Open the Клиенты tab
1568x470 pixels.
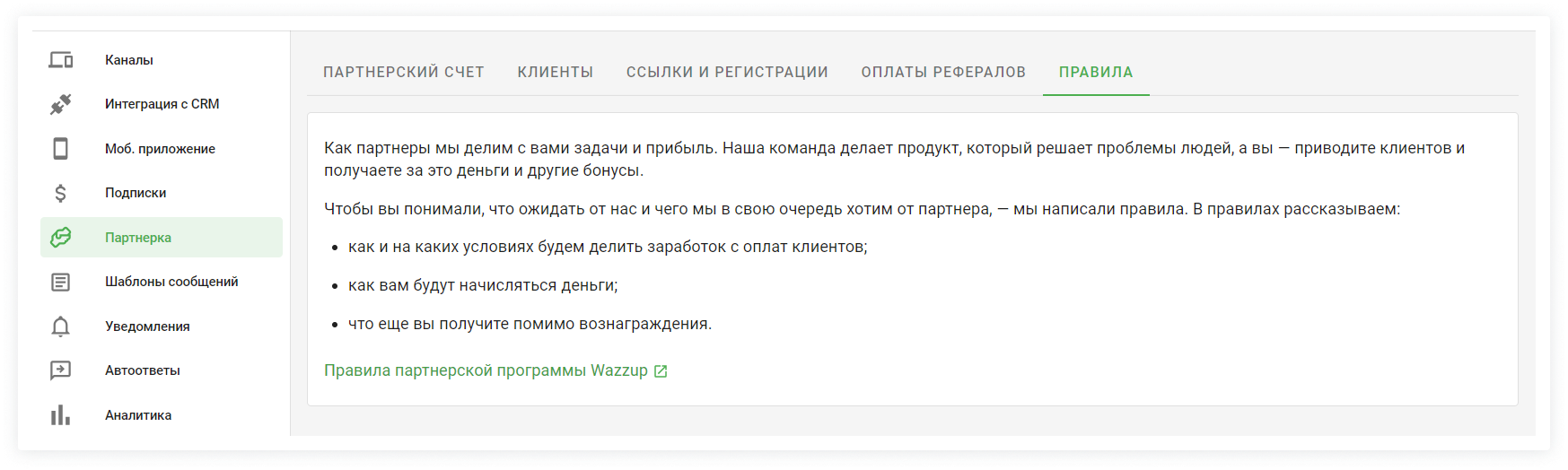point(556,72)
